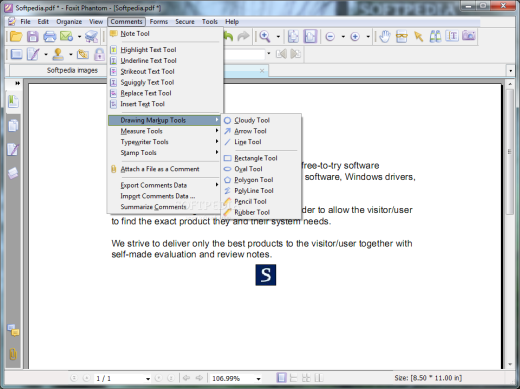Choose Summarize Comments
This screenshot has width=520, height=389.
coord(165,207)
